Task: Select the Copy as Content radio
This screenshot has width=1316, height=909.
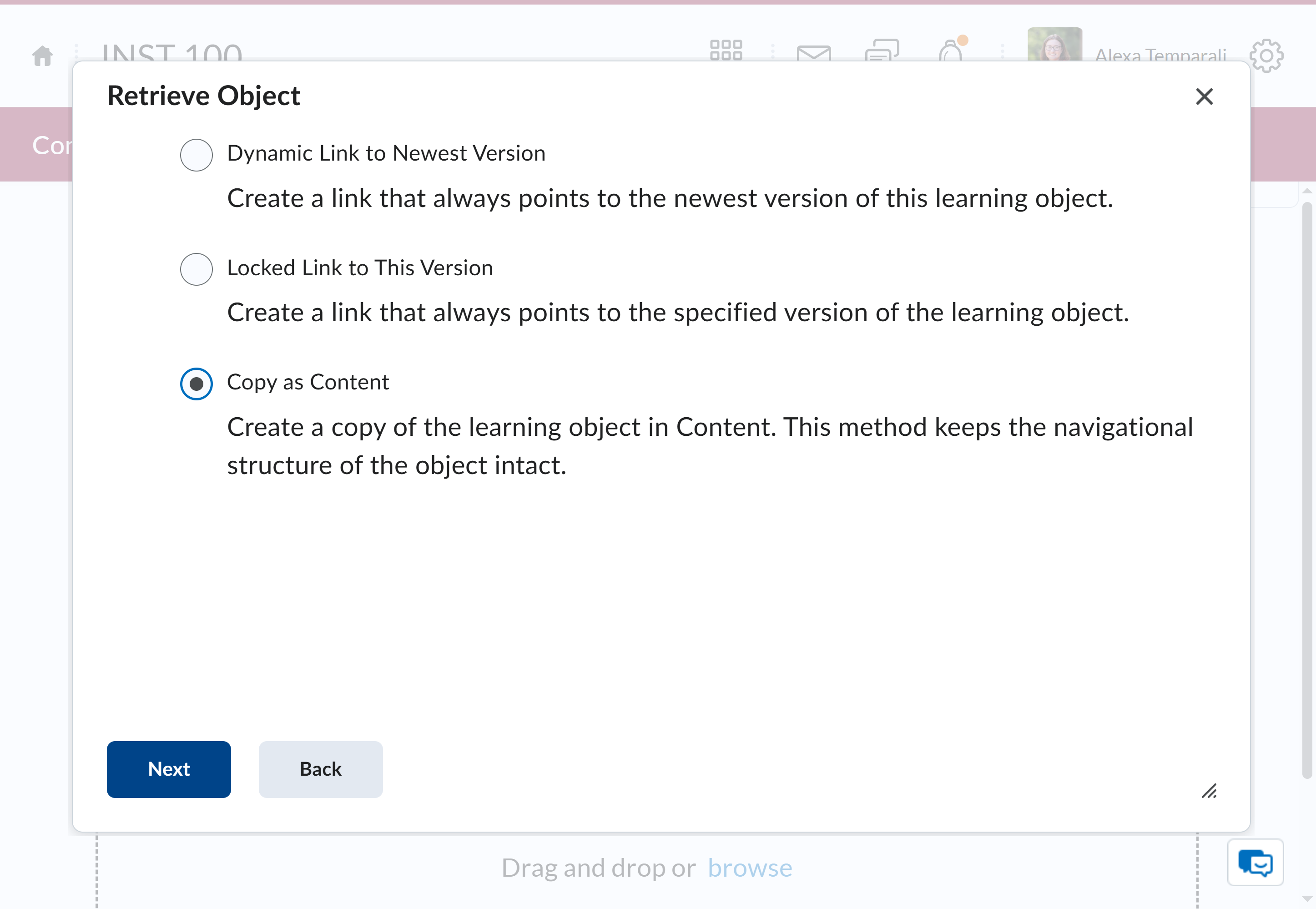Action: [x=197, y=384]
